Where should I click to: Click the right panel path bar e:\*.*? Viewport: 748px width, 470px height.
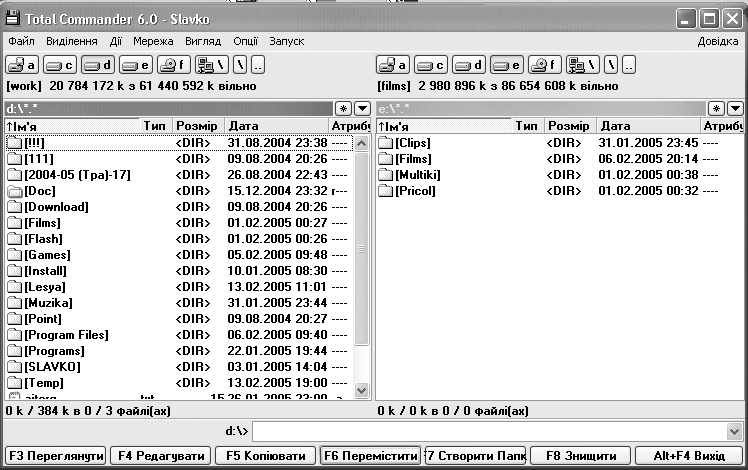(x=541, y=109)
